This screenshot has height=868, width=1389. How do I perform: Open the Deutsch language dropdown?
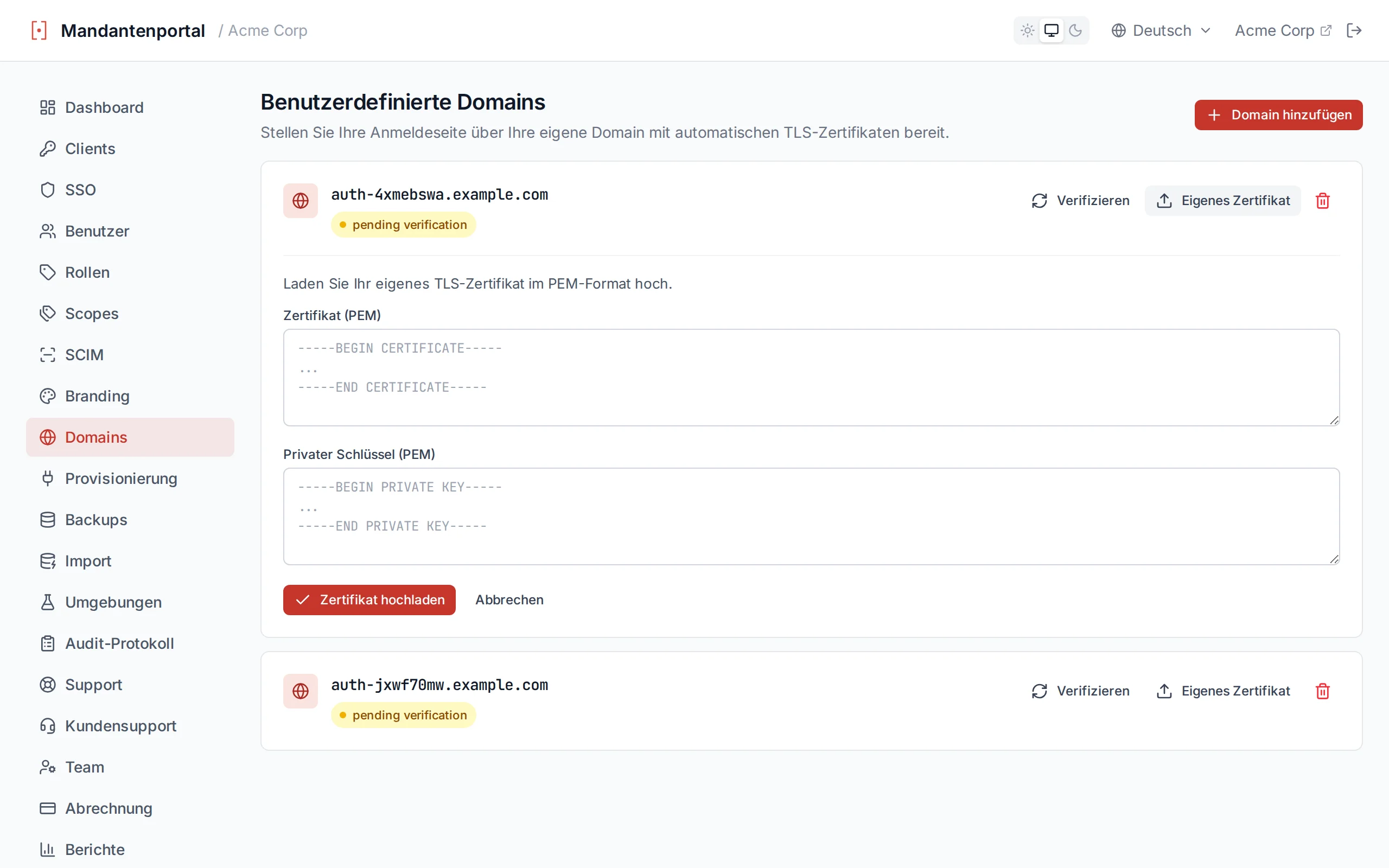pos(1161,30)
